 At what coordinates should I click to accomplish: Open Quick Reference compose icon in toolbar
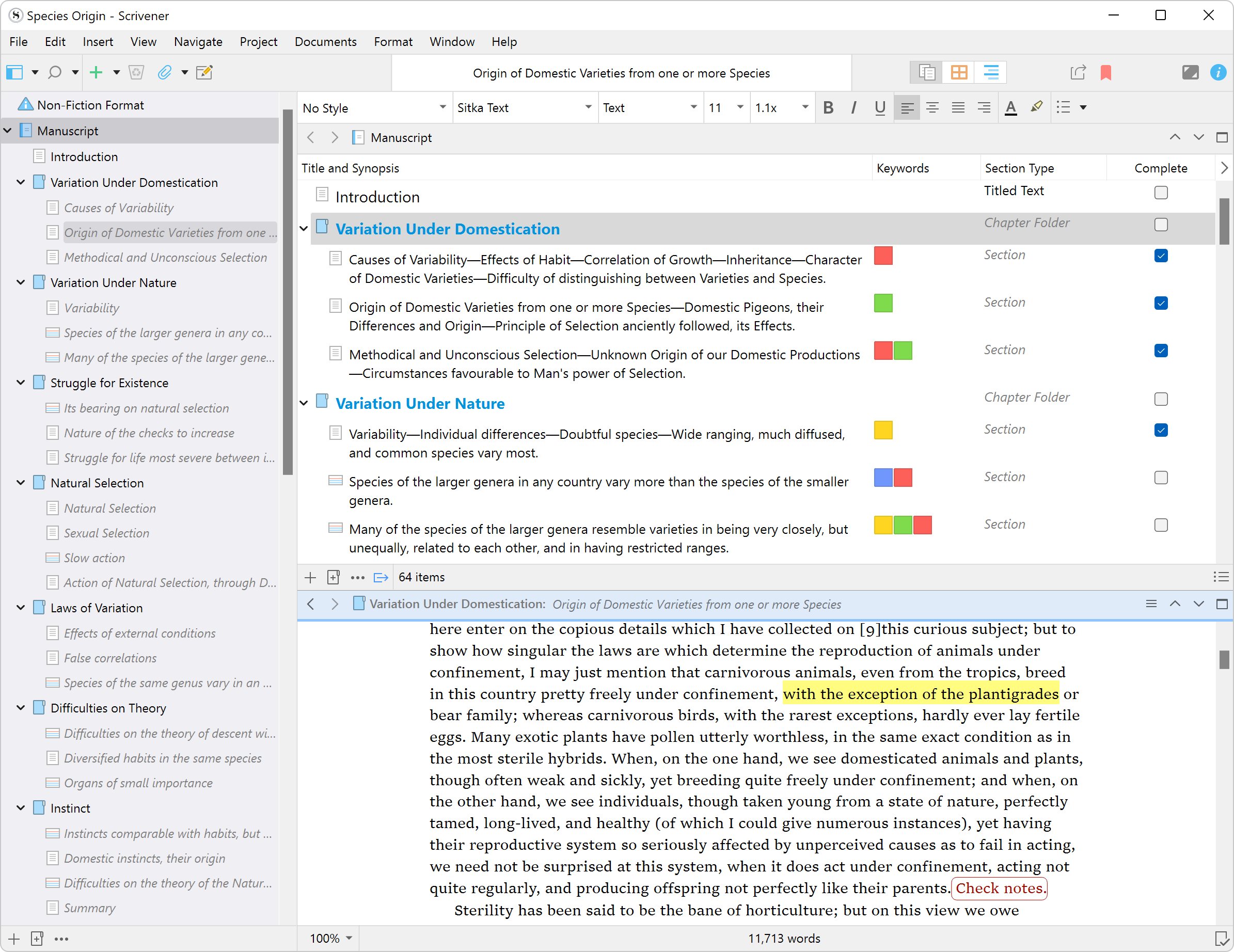pyautogui.click(x=204, y=72)
